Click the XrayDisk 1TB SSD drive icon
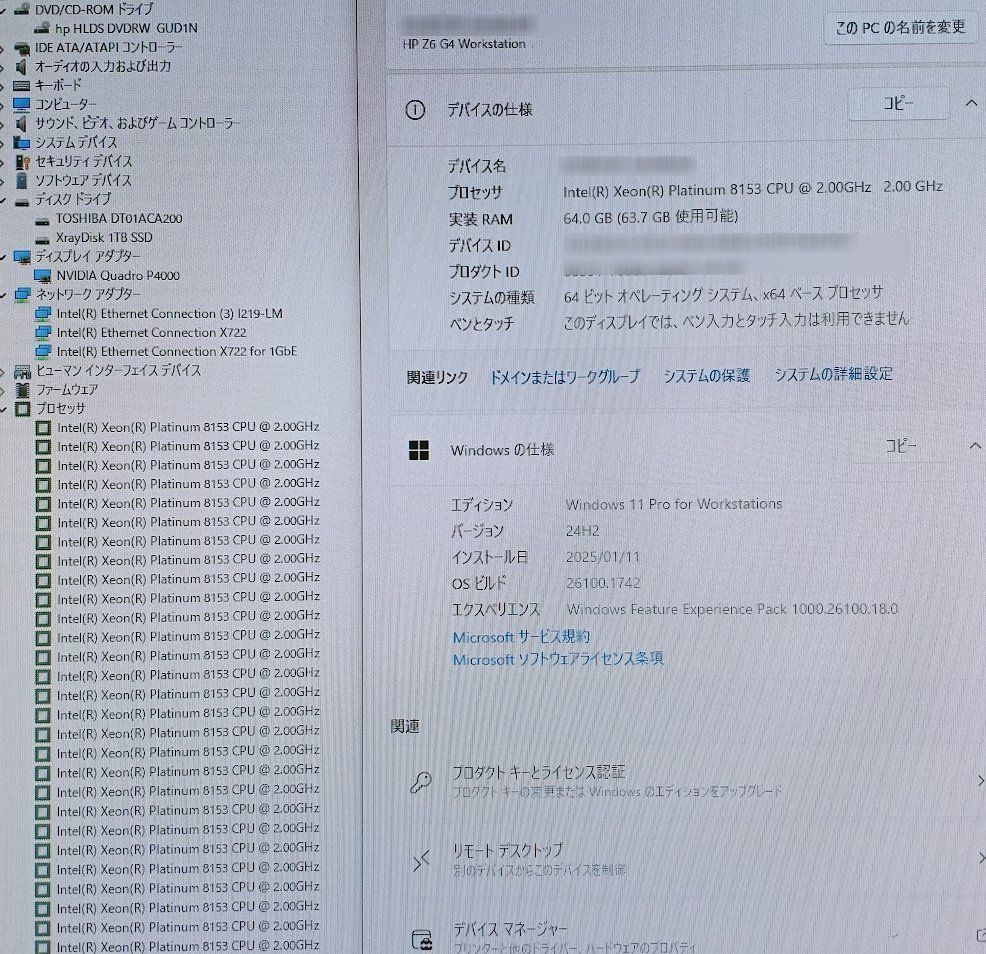Image resolution: width=986 pixels, height=954 pixels. [x=43, y=239]
